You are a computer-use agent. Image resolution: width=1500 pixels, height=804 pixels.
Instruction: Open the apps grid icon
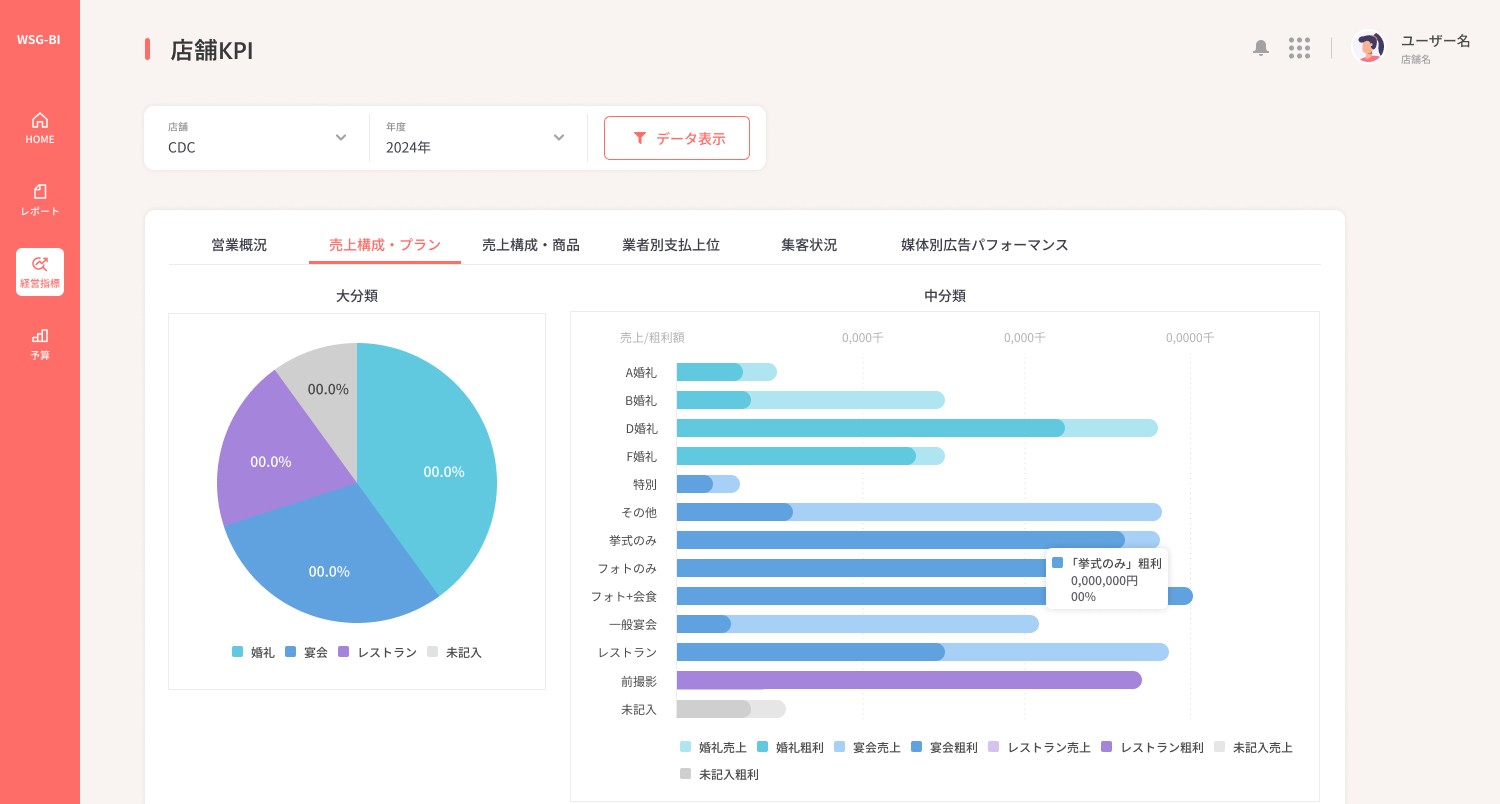click(1299, 48)
